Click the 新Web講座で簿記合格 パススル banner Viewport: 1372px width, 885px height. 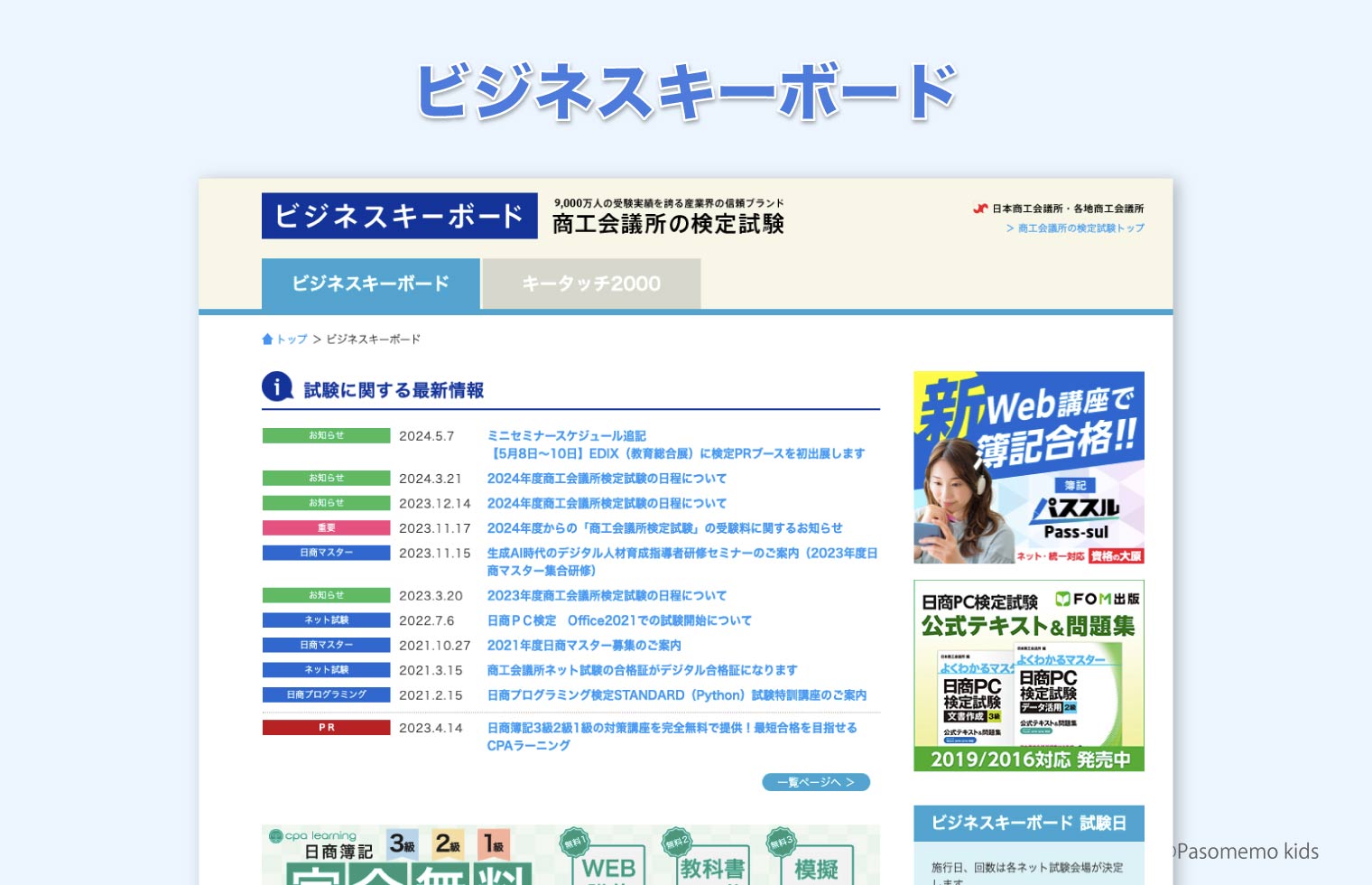pyautogui.click(x=1029, y=469)
